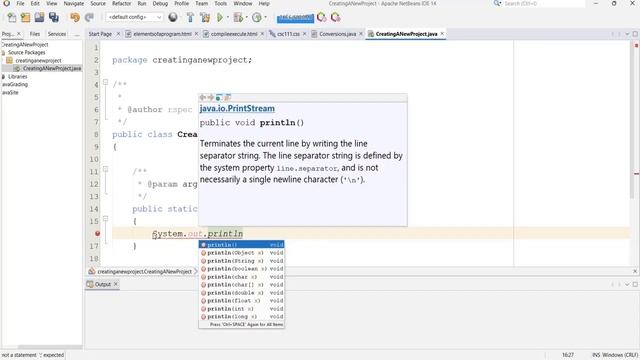Collapse the Javadoc comment fold at line 4
Viewport: 640px width, 360px height.
click(x=105, y=82)
